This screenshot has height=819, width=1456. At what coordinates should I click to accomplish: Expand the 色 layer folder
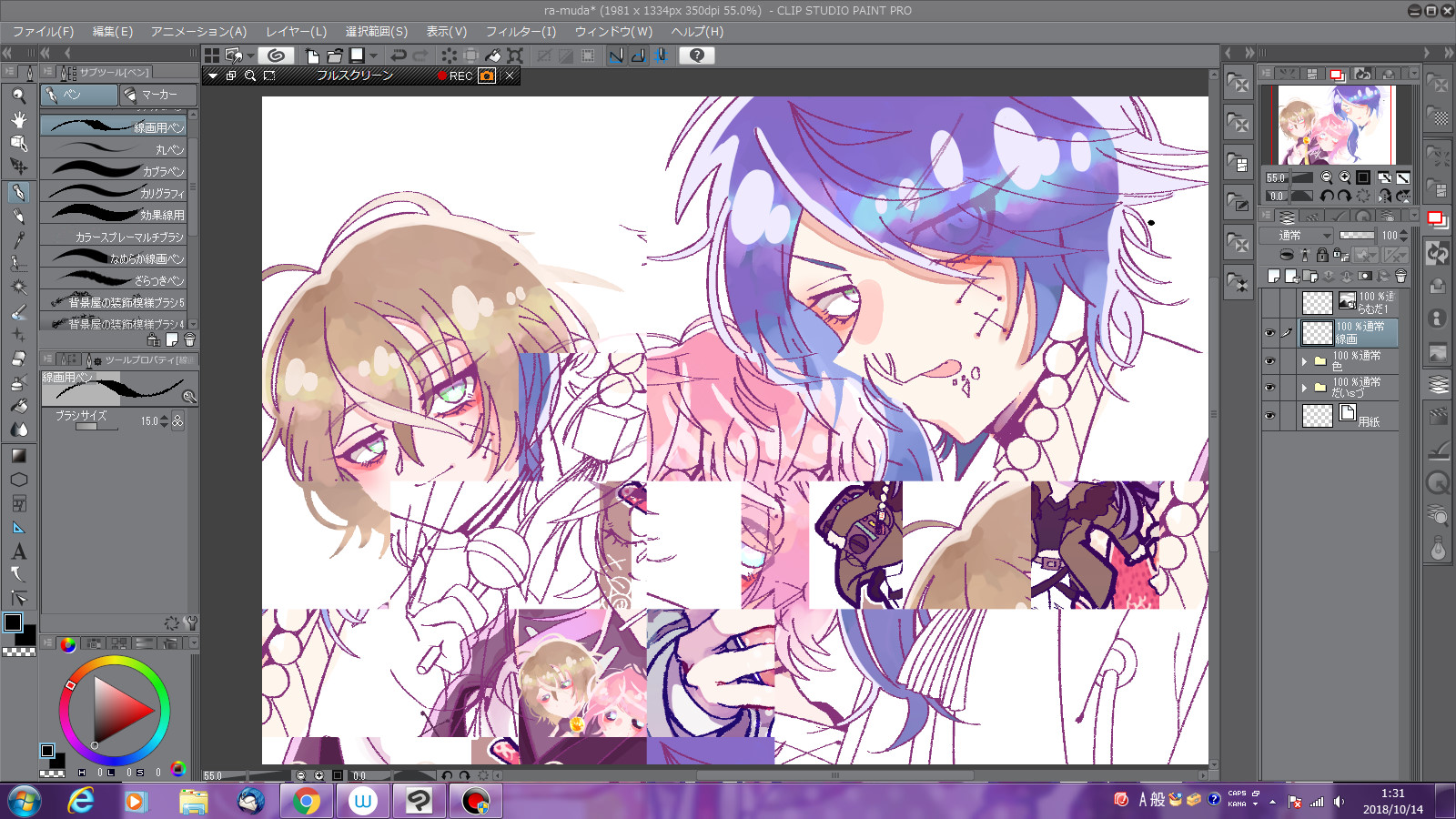click(x=1304, y=361)
